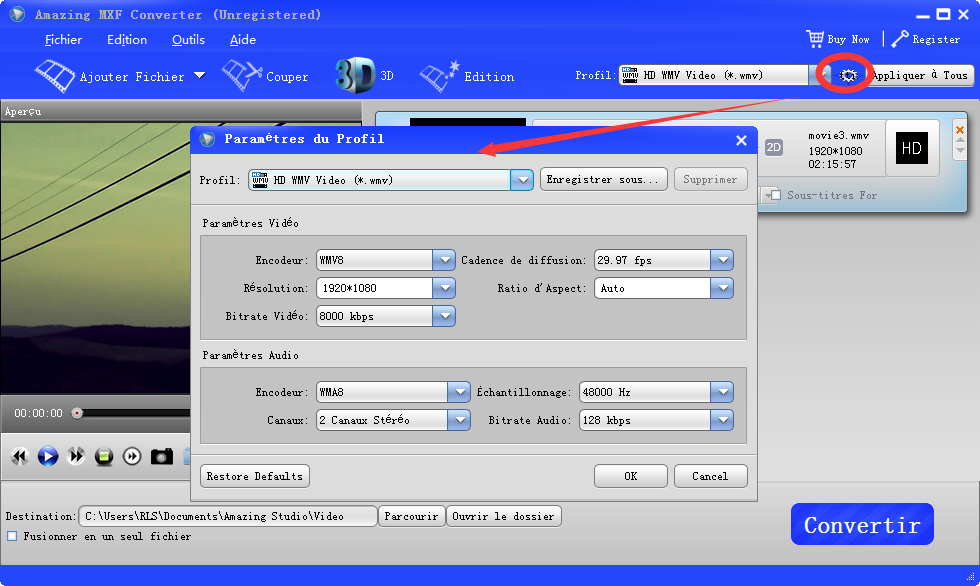The height and width of the screenshot is (586, 980).
Task: Open the Couper scissors tool
Action: click(242, 76)
